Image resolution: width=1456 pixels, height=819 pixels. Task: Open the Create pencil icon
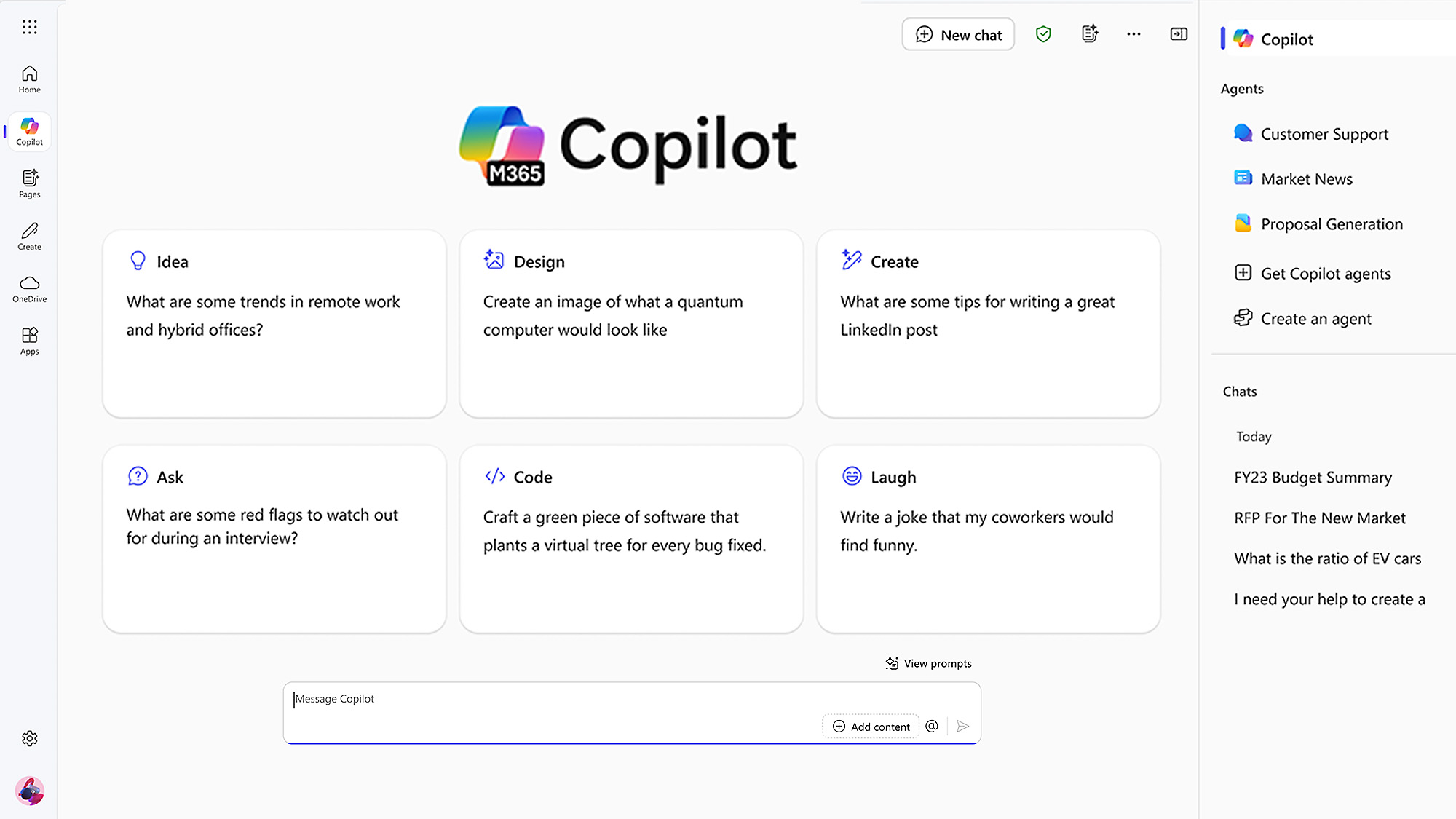click(29, 236)
